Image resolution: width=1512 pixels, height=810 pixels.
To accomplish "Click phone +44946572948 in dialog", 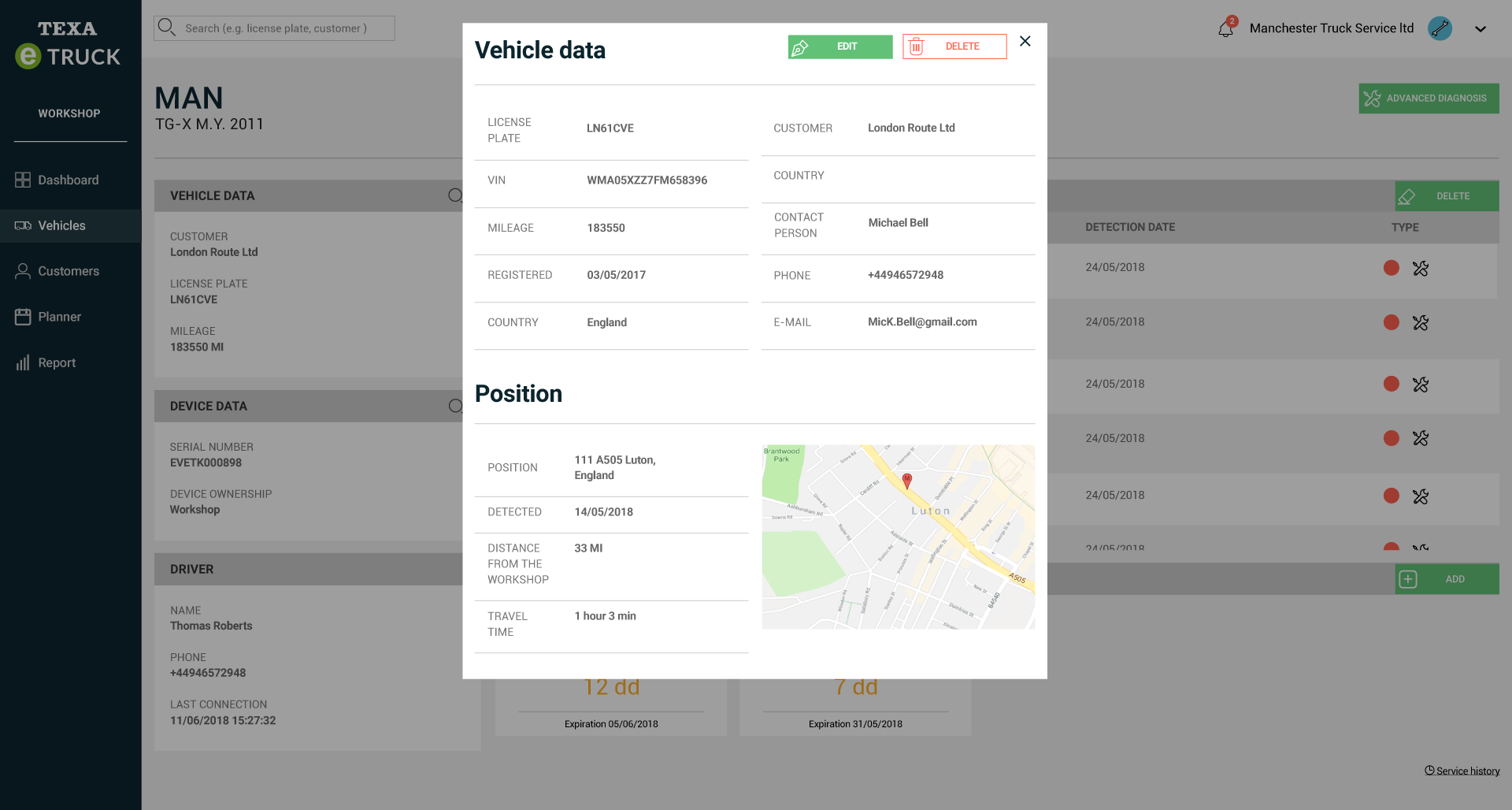I will [x=906, y=275].
